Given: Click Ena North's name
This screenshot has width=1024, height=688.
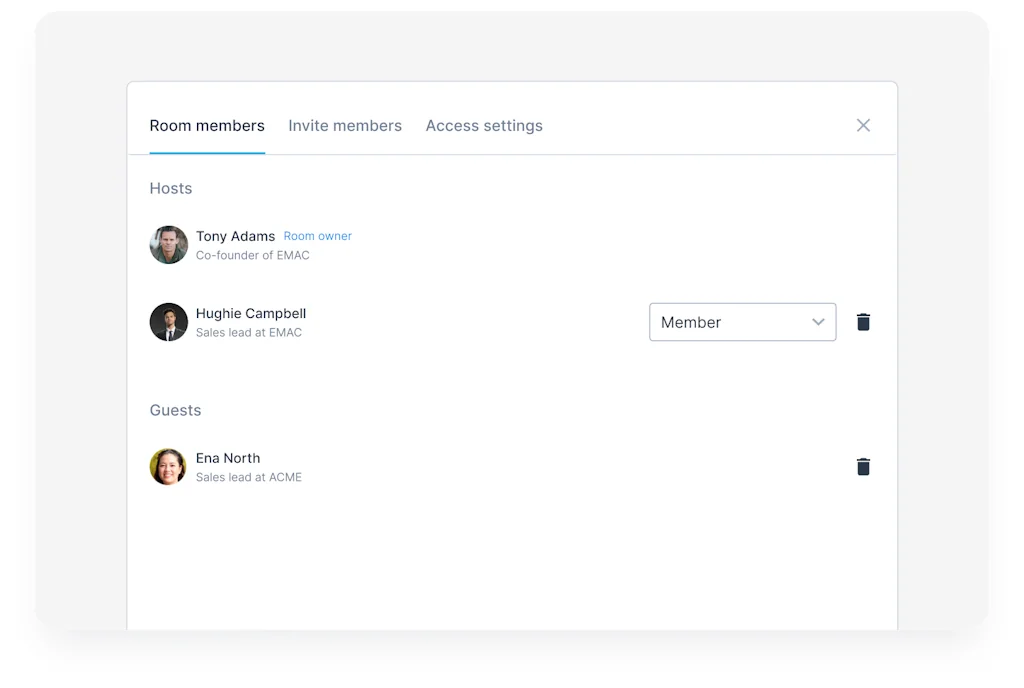Looking at the screenshot, I should 228,458.
